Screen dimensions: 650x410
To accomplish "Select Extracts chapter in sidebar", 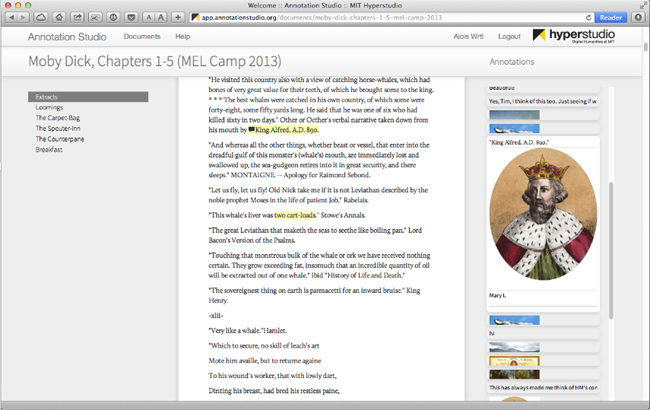I will click(88, 97).
